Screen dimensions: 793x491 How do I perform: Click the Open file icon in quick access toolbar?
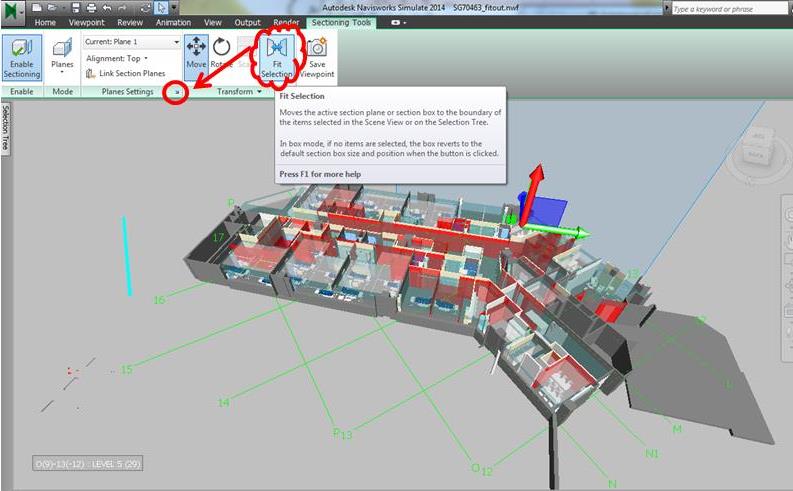[53, 8]
